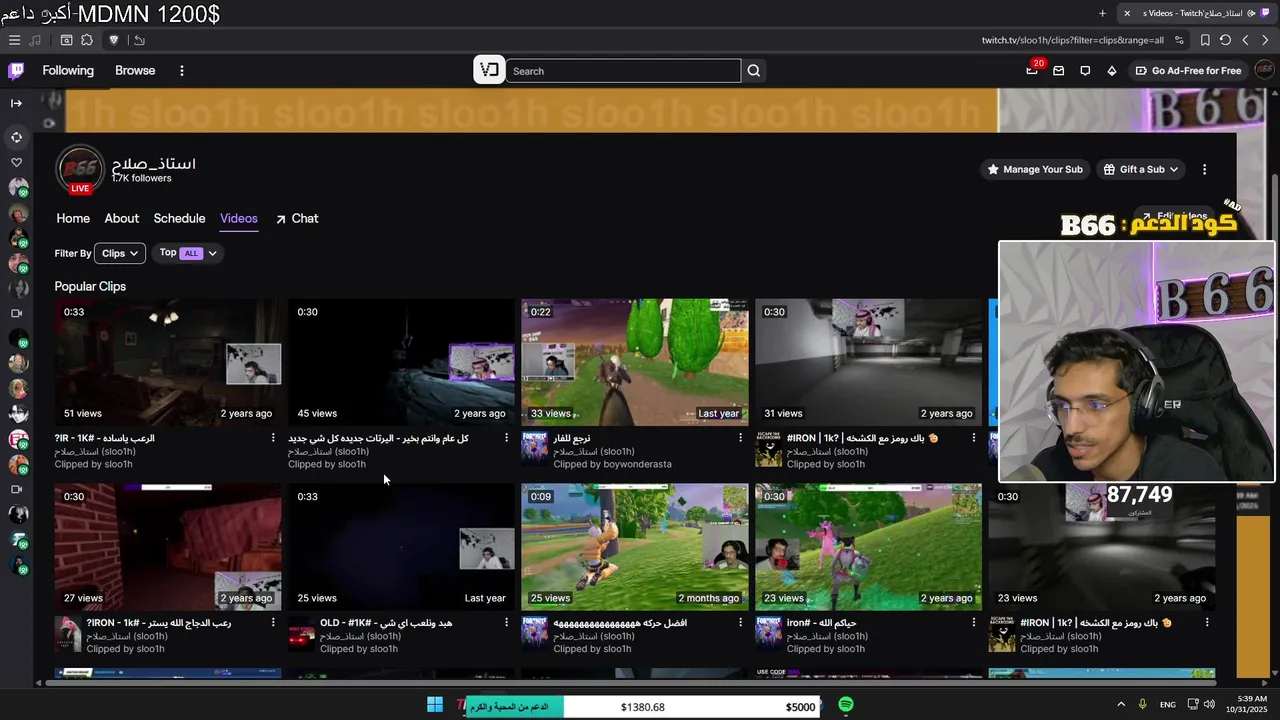Click Manage Your Sub button
The image size is (1280, 720).
[1034, 169]
